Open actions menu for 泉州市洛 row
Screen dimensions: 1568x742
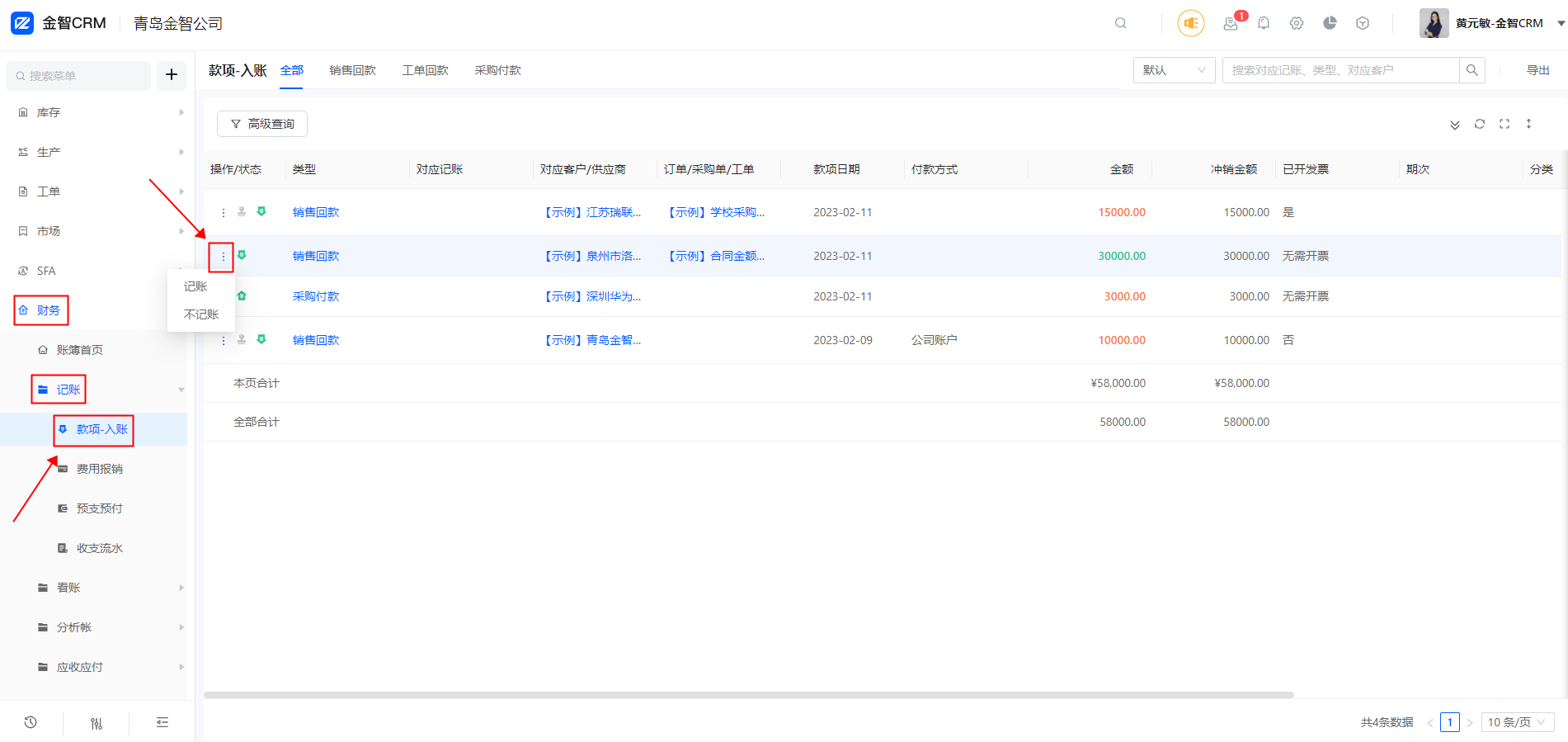[223, 257]
